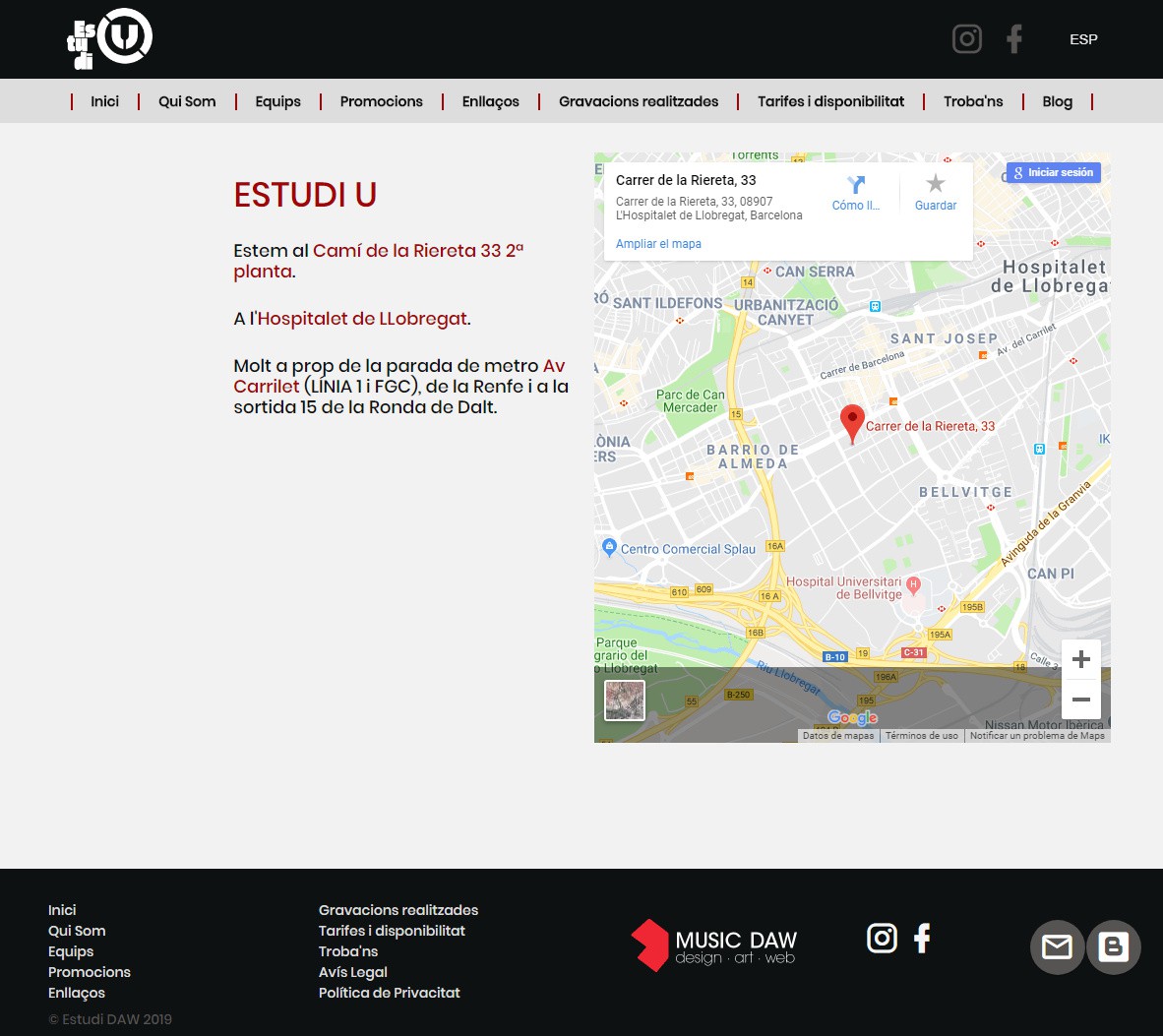
Task: Click the Ampliar el mapa link
Action: pyautogui.click(x=658, y=244)
